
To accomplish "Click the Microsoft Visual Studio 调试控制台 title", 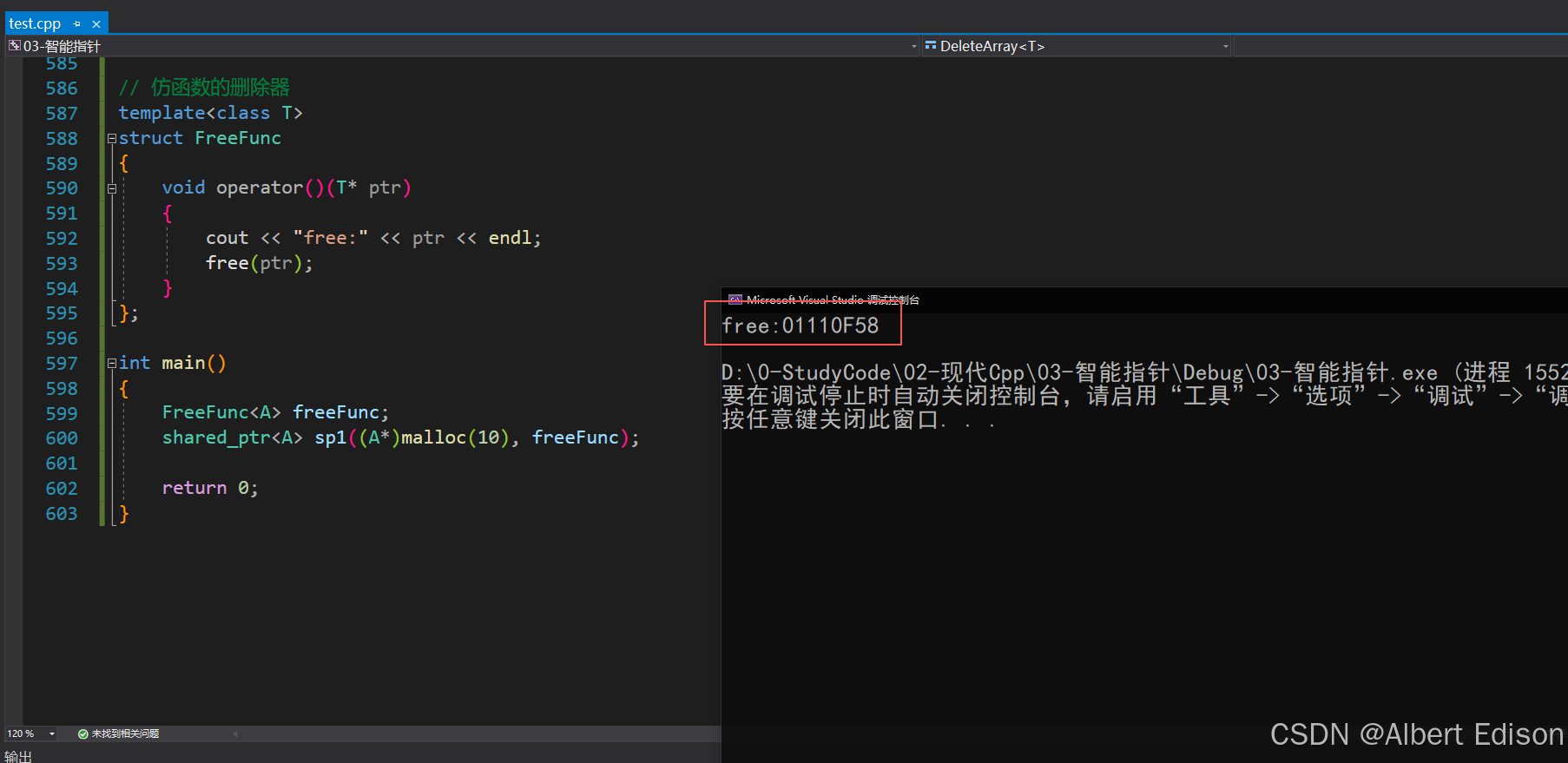I will 833,300.
